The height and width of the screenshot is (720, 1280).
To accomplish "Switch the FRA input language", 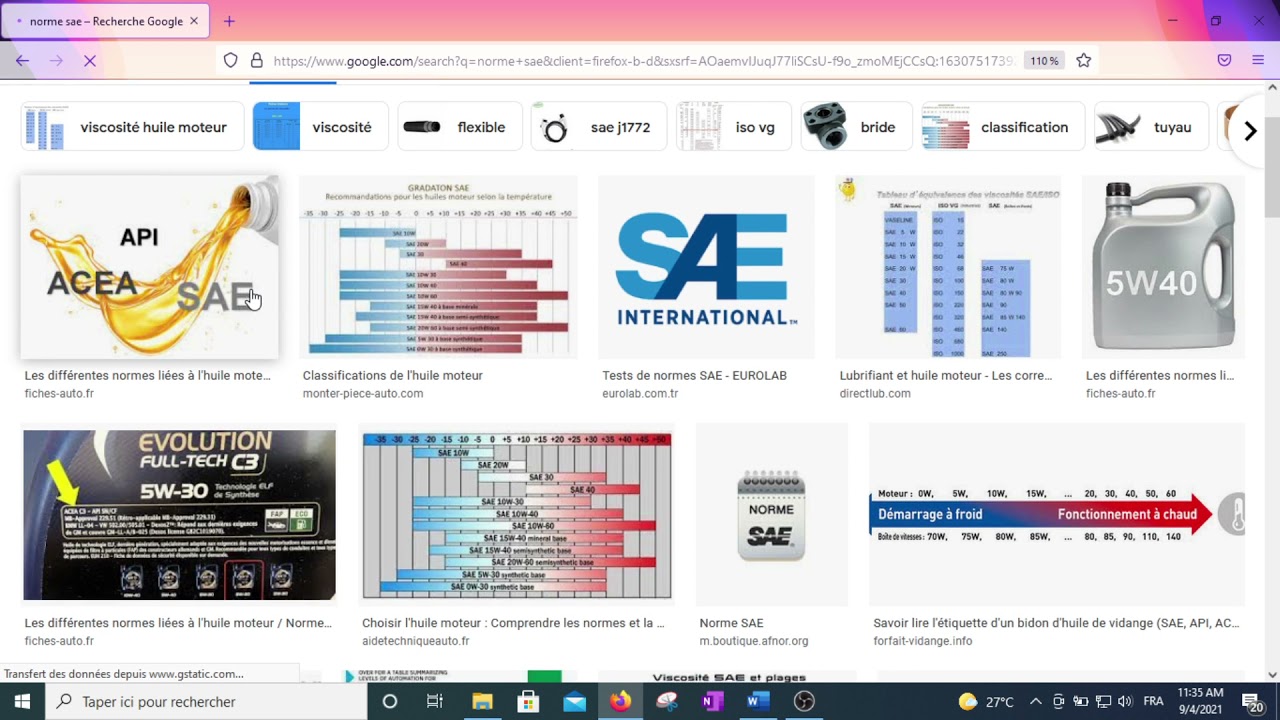I will click(x=1153, y=701).
